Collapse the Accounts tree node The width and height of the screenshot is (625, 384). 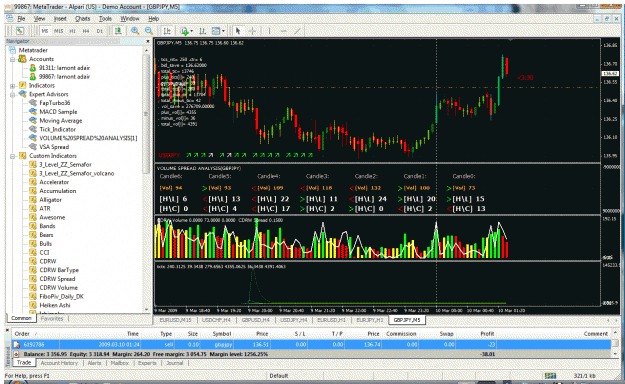tap(13, 59)
